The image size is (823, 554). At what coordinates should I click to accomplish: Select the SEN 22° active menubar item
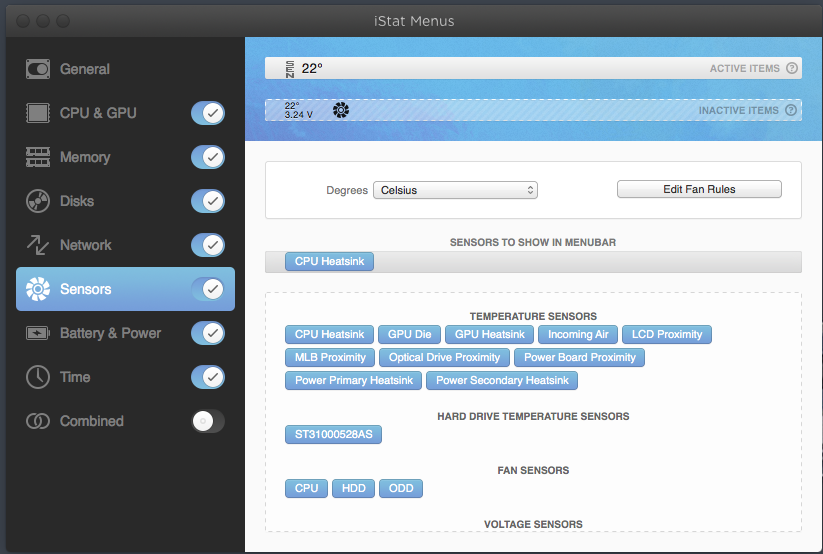[304, 69]
